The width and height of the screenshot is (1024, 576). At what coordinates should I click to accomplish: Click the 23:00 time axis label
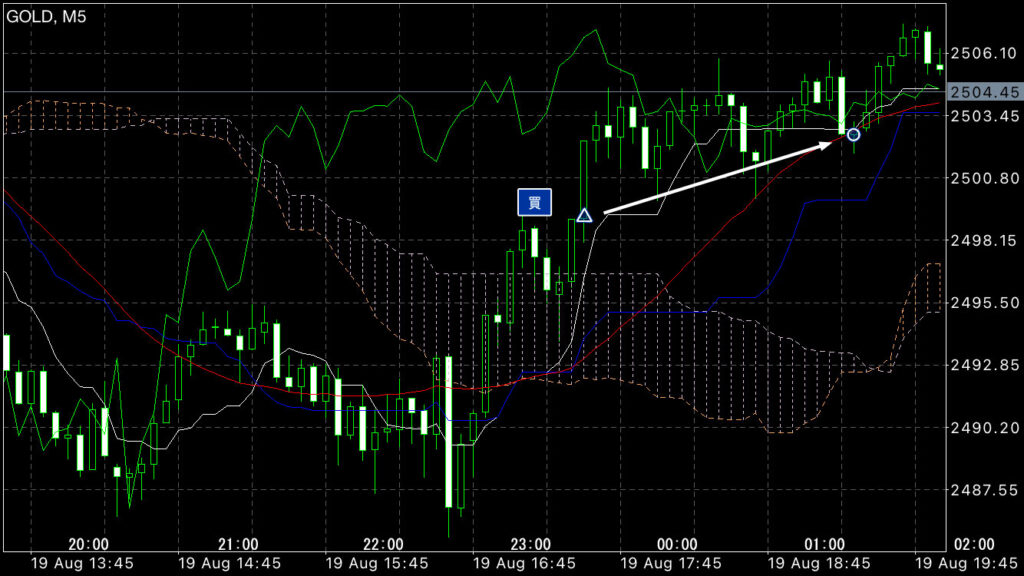pos(530,544)
